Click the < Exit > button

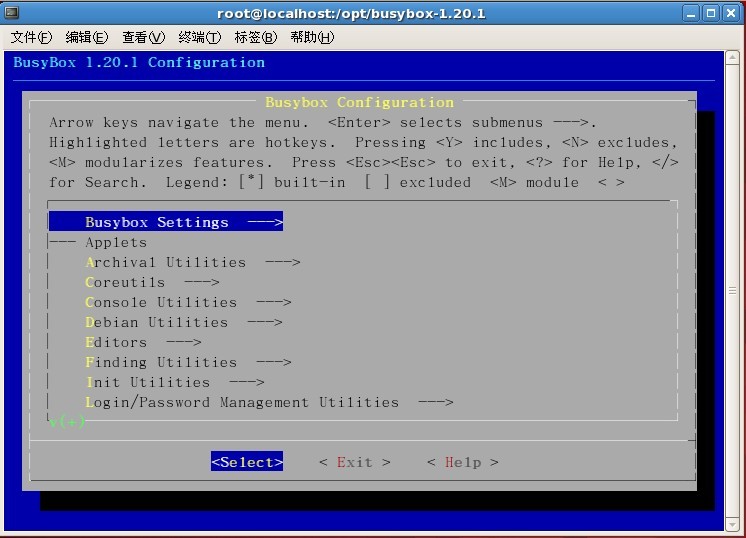pyautogui.click(x=355, y=462)
